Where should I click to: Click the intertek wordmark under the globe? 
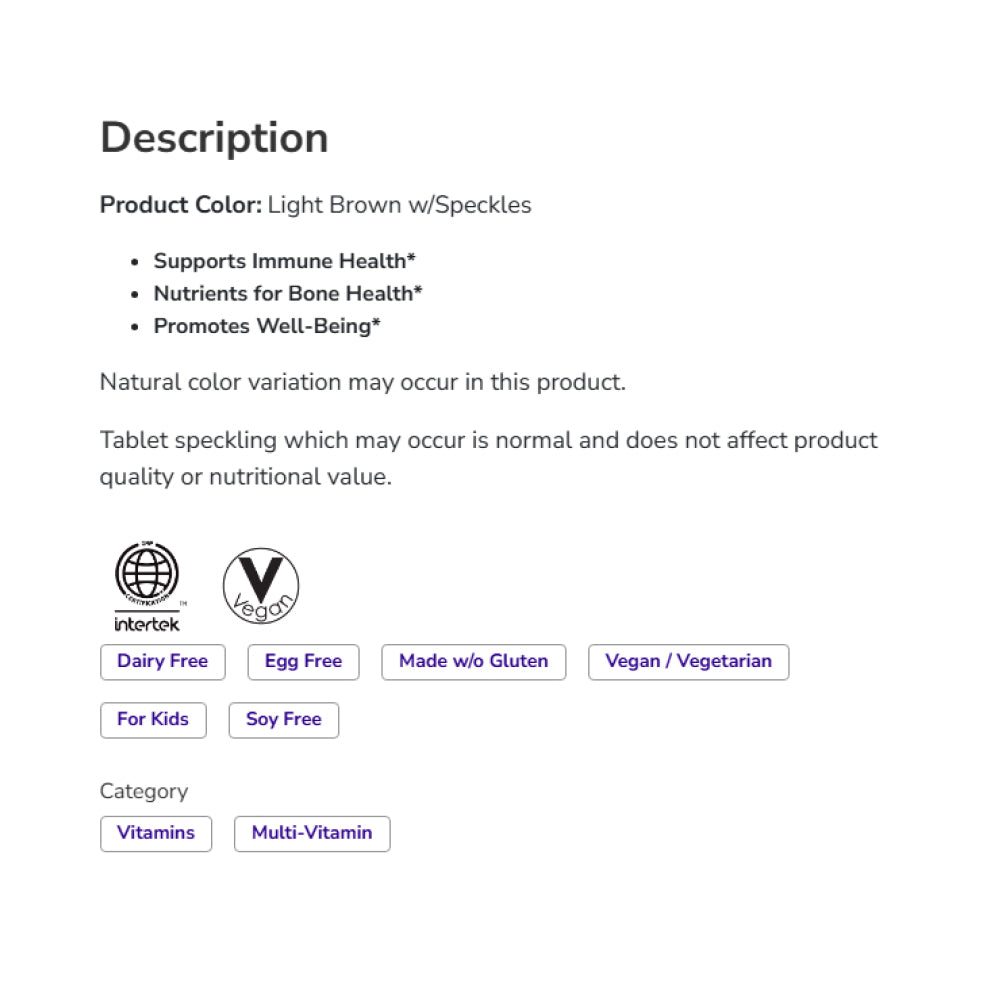(x=146, y=624)
